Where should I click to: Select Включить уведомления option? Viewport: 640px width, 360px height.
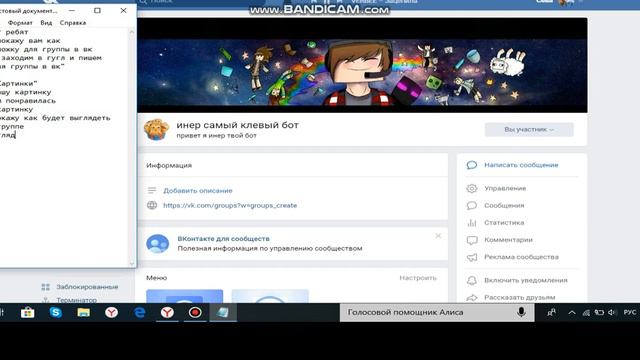pyautogui.click(x=526, y=280)
